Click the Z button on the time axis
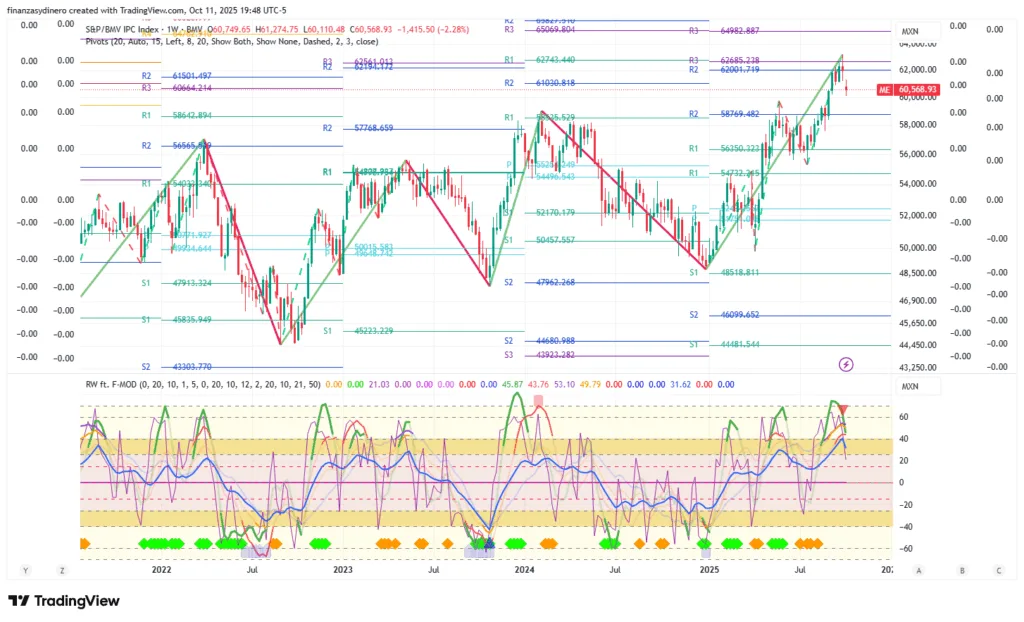1024x622 pixels. (x=62, y=570)
